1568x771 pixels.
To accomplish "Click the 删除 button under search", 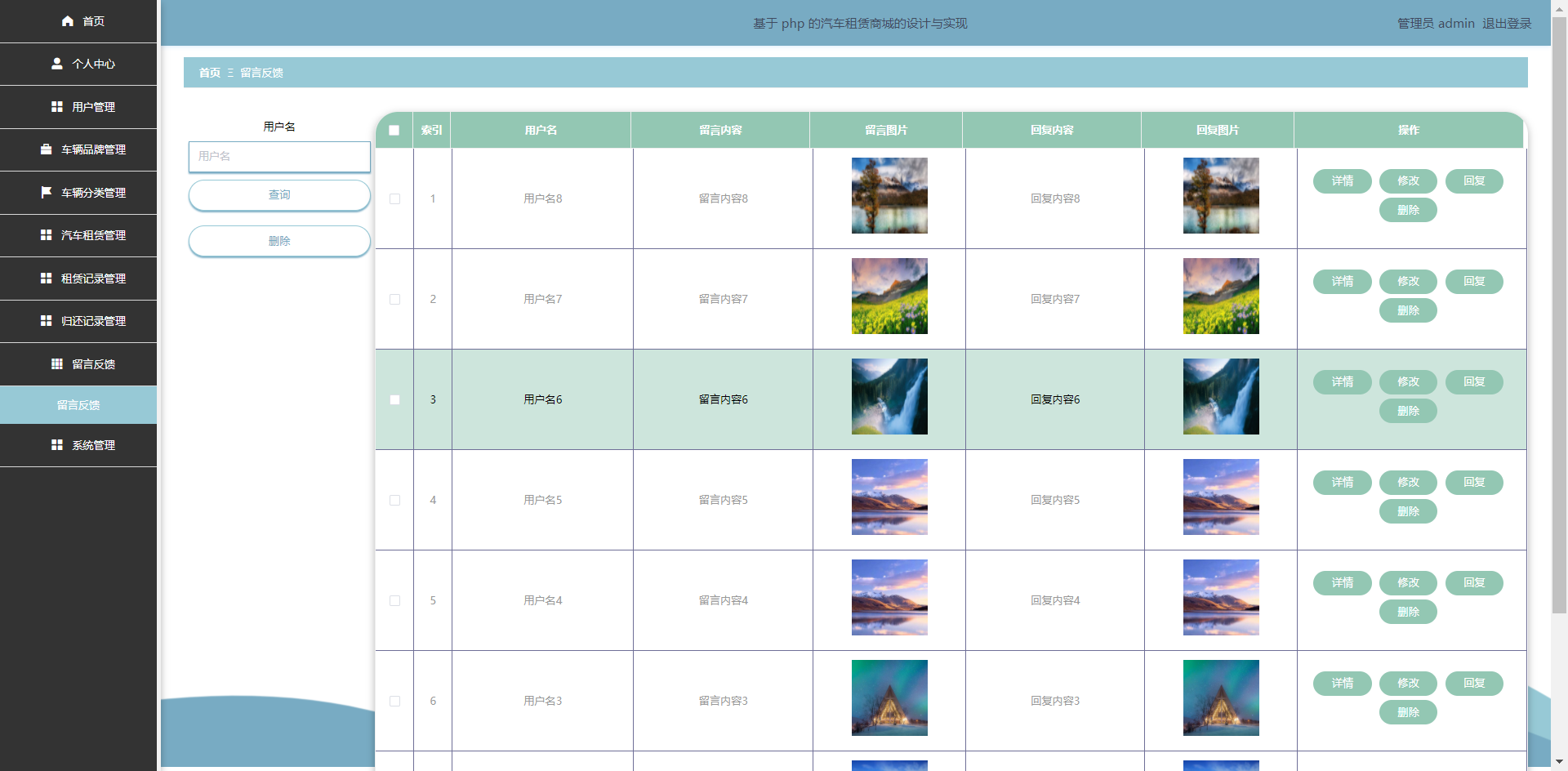I will [279, 241].
